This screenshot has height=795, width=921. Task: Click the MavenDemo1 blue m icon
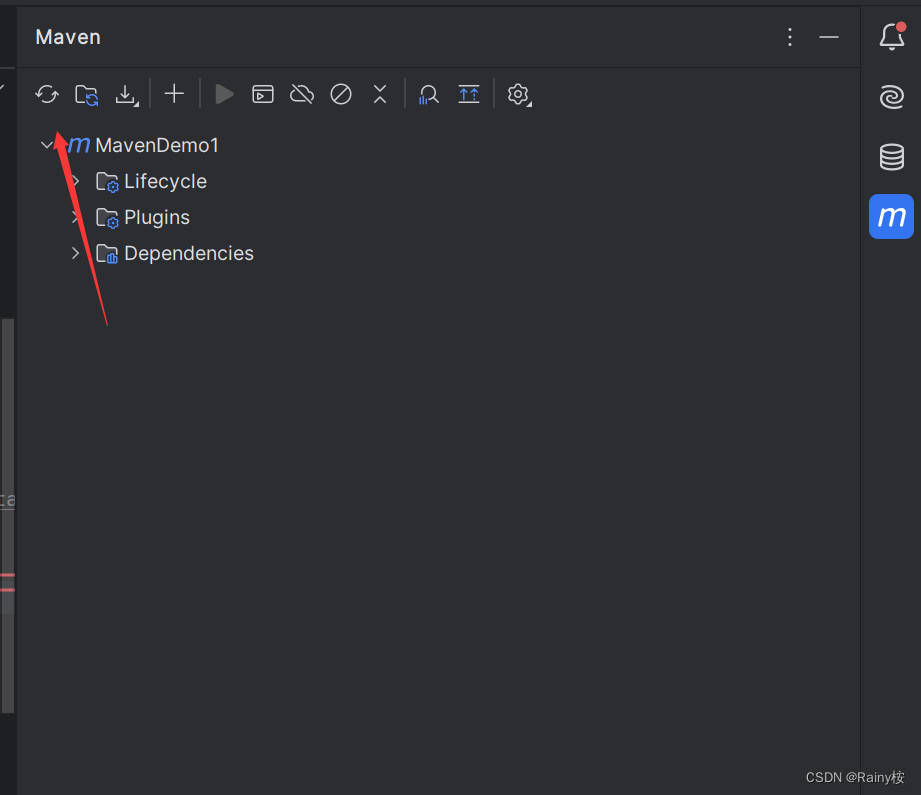point(79,145)
